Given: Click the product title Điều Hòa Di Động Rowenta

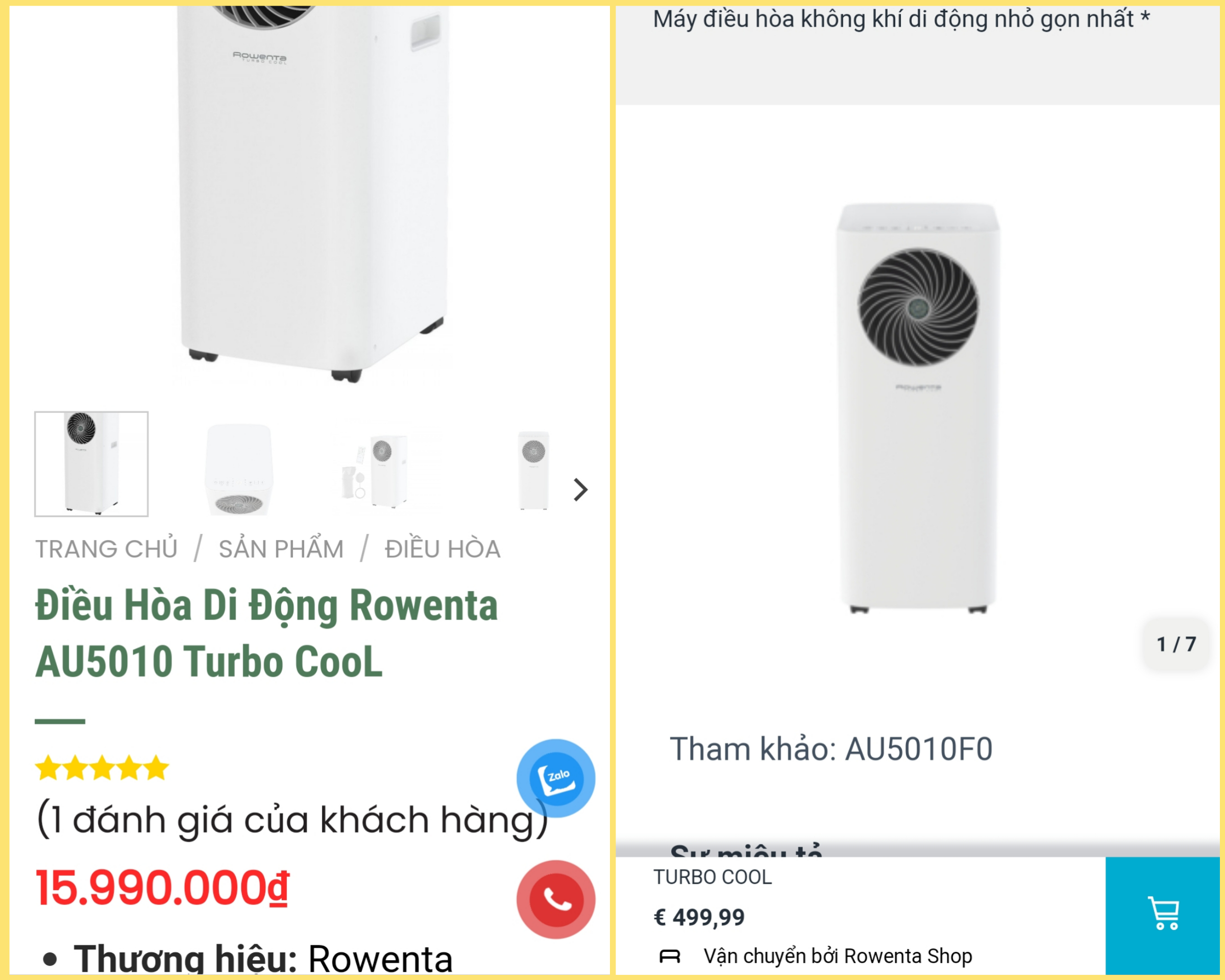Looking at the screenshot, I should [266, 633].
